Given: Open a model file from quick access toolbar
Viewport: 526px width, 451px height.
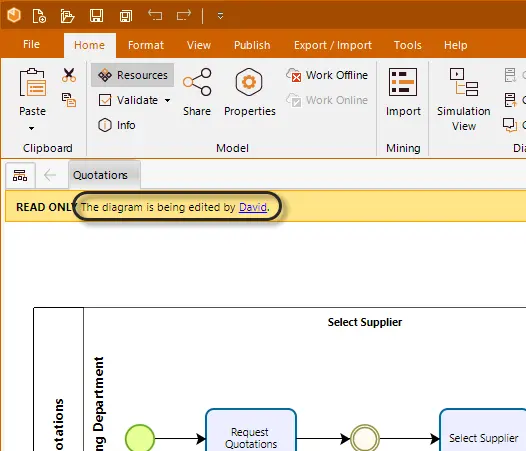Looking at the screenshot, I should click(67, 15).
